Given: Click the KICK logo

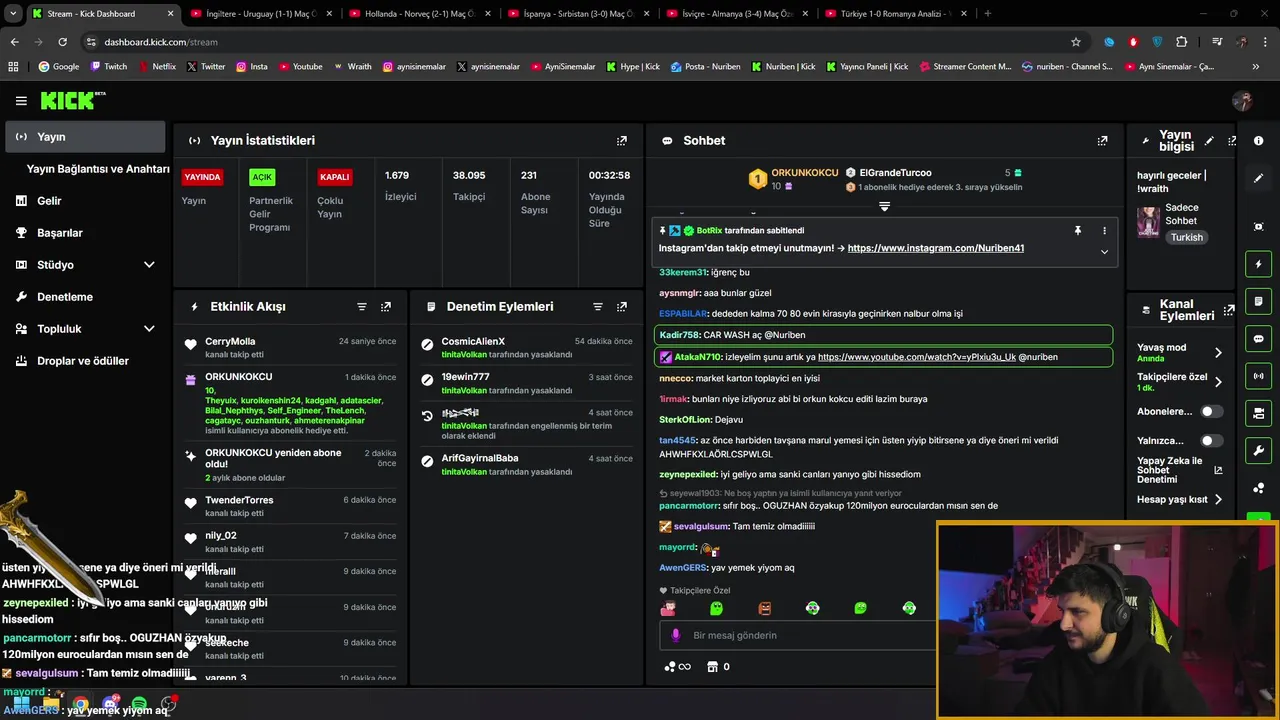Looking at the screenshot, I should [x=72, y=100].
